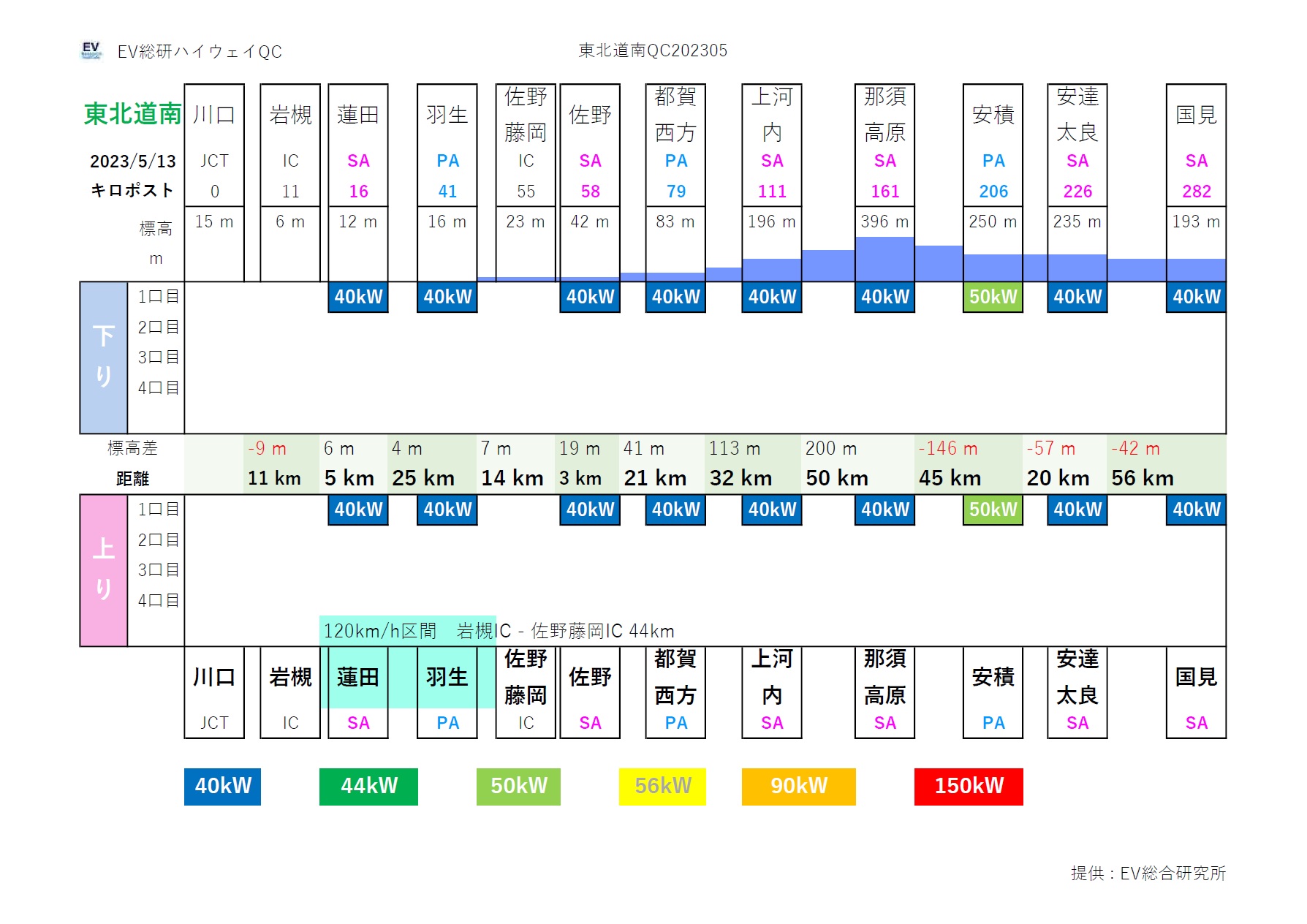Pick the dark green 44kW legend swatch

coord(368,786)
